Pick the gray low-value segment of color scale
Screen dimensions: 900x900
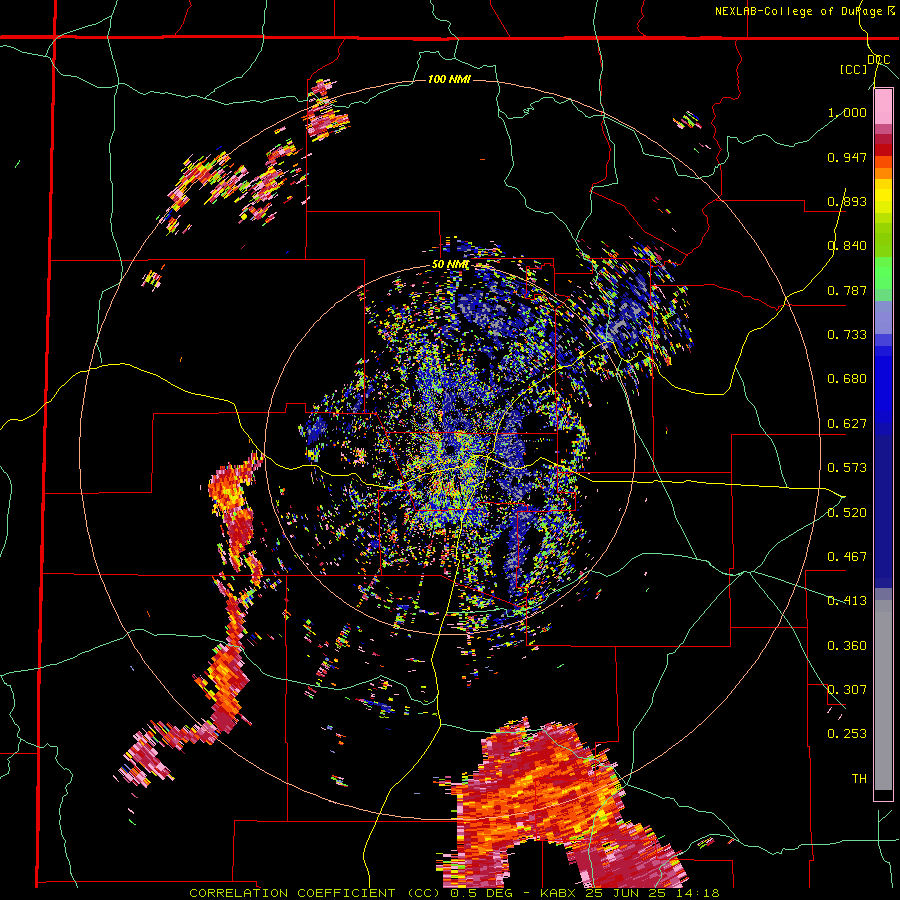point(883,695)
